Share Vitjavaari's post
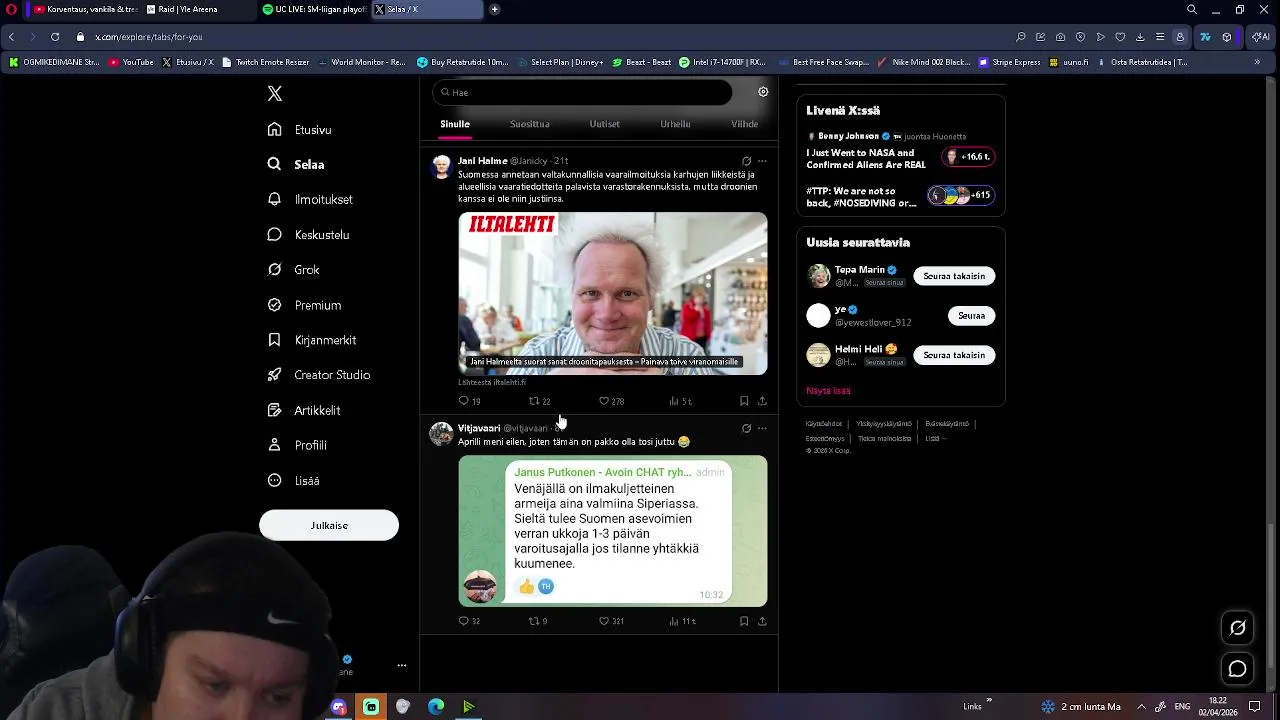The width and height of the screenshot is (1280, 720). 762,621
